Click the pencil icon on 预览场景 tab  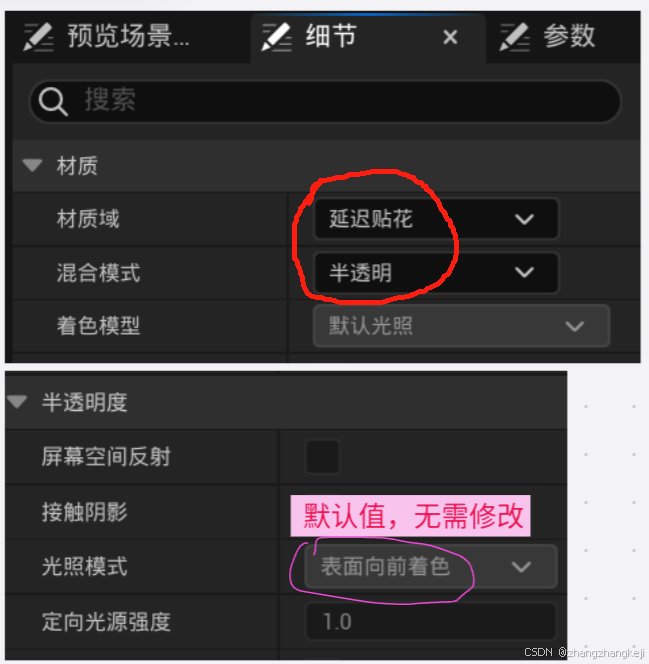39,37
